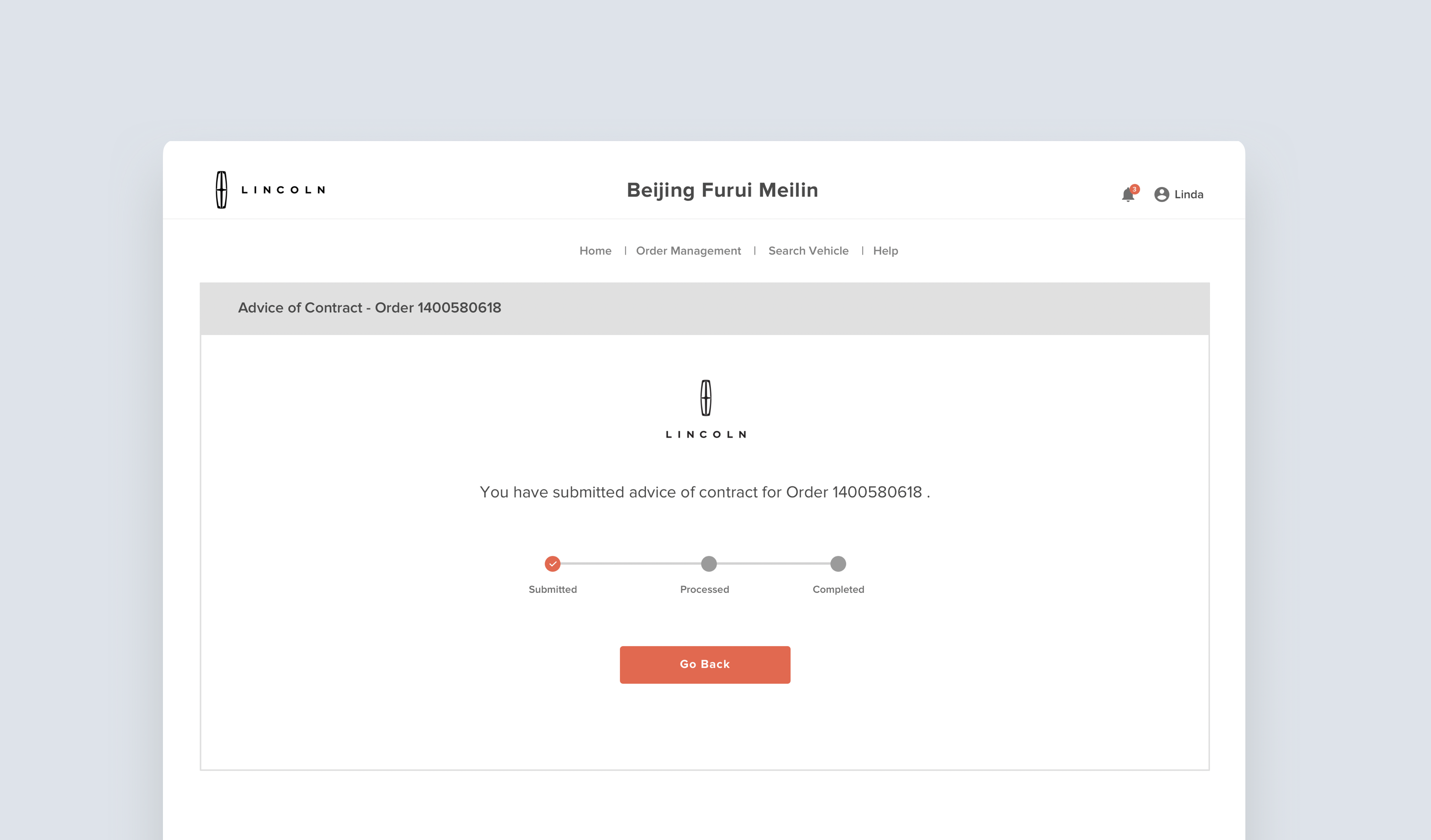Click the Completed step circle
The image size is (1431, 840).
coord(838,563)
